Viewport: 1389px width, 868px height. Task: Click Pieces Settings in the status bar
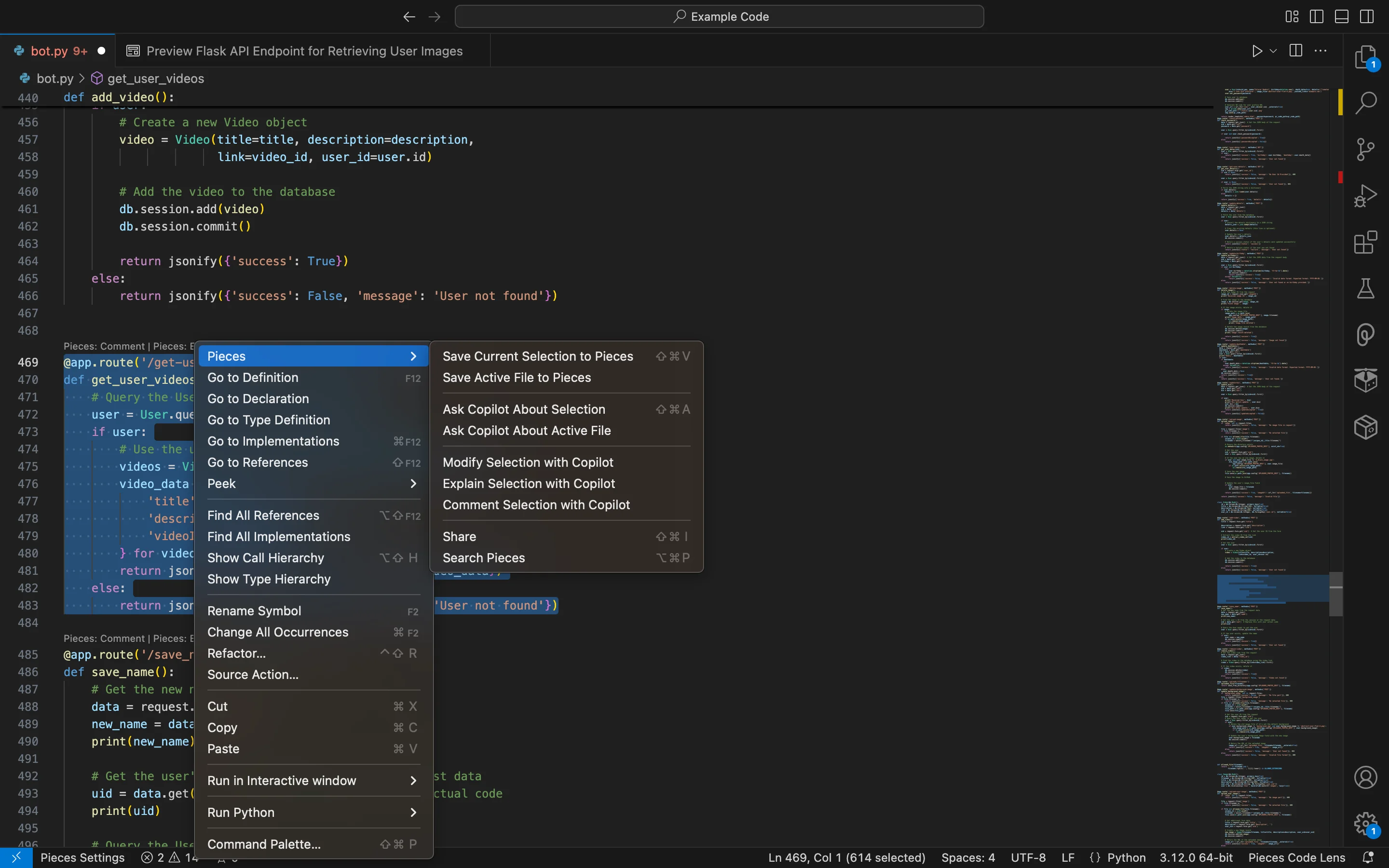[x=82, y=858]
